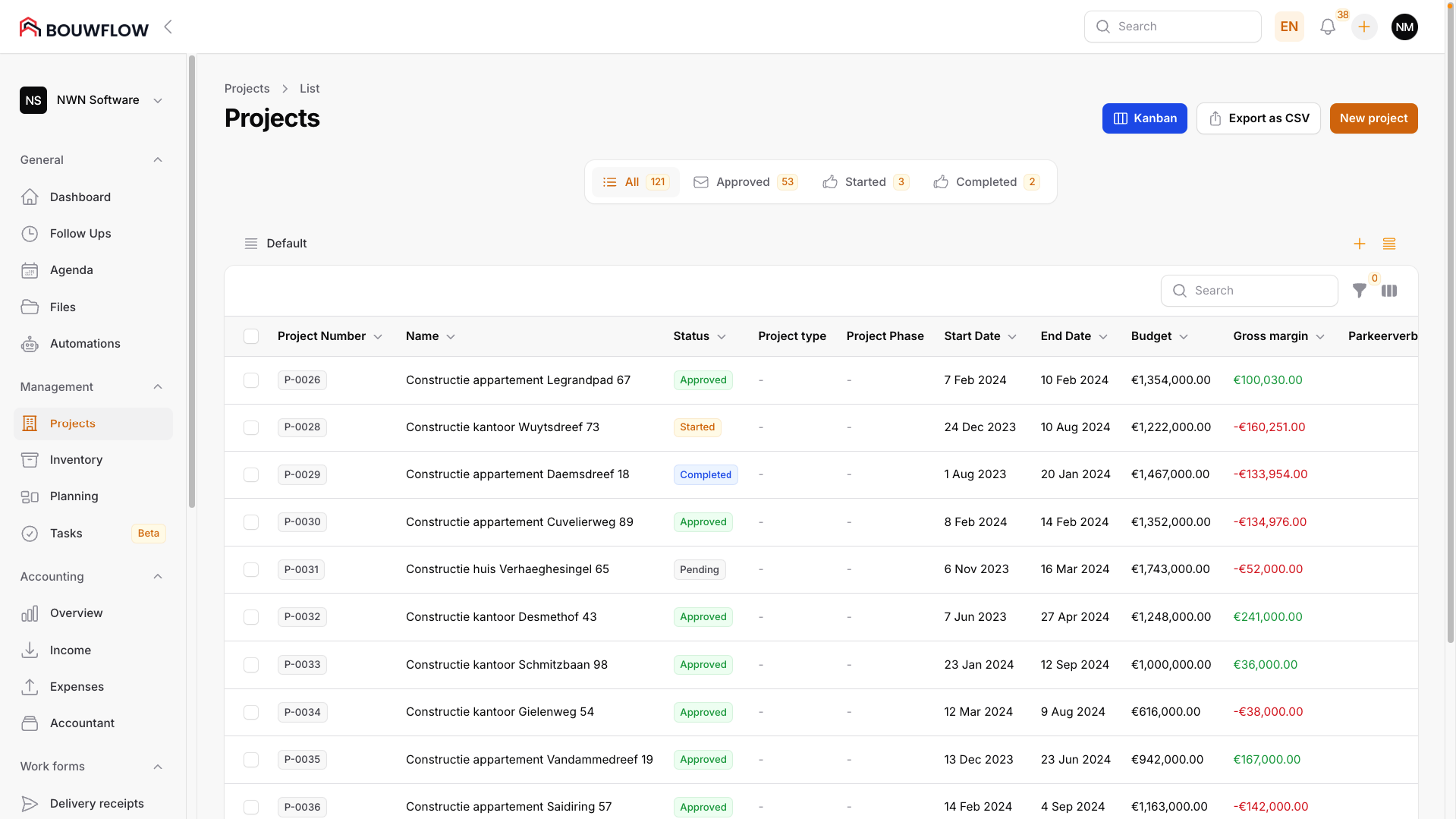Select the Inventory icon in Management
This screenshot has width=1456, height=819.
click(x=30, y=459)
